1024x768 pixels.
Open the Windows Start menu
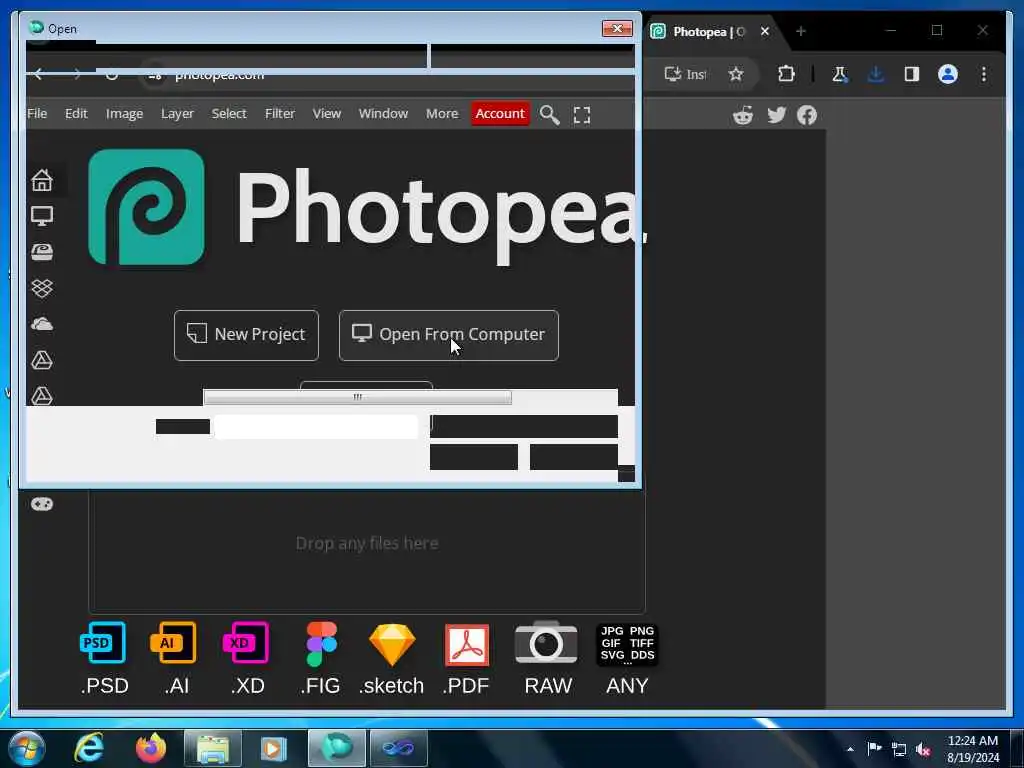26,748
